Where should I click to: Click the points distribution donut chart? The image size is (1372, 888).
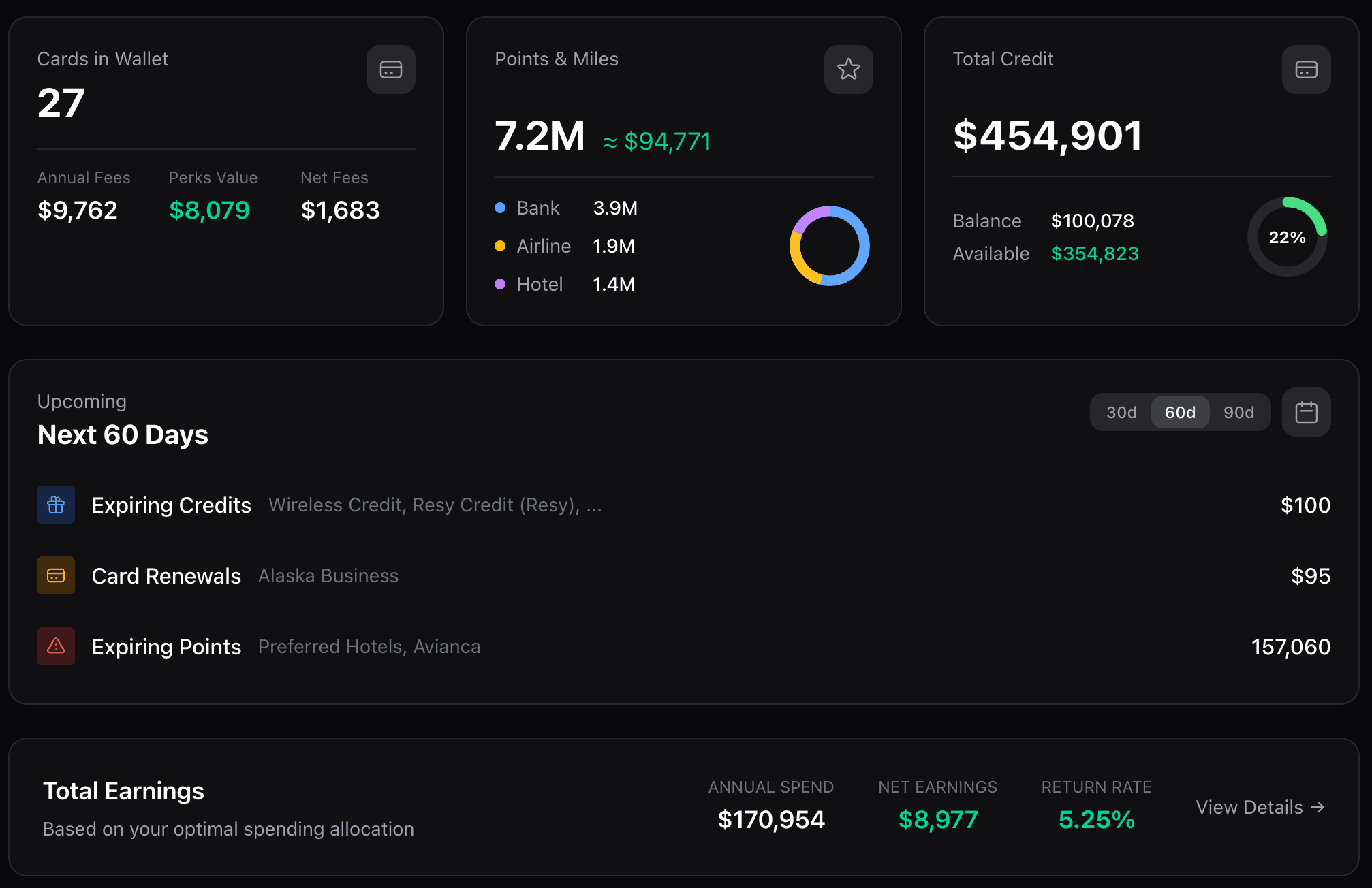(829, 246)
